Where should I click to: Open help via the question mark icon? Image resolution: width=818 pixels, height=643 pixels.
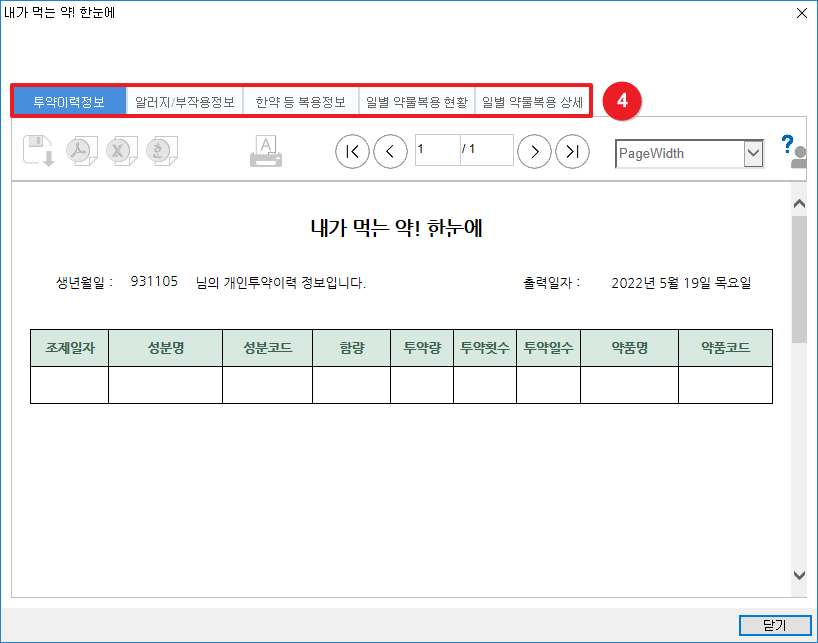[787, 145]
